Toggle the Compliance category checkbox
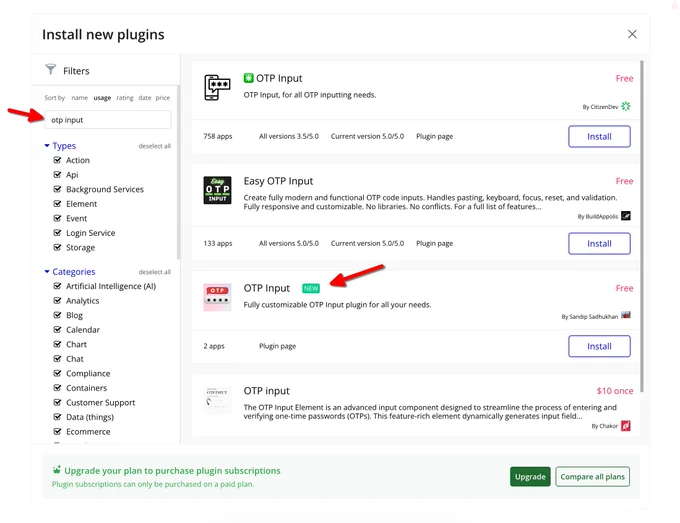The height and width of the screenshot is (523, 680). (x=57, y=373)
